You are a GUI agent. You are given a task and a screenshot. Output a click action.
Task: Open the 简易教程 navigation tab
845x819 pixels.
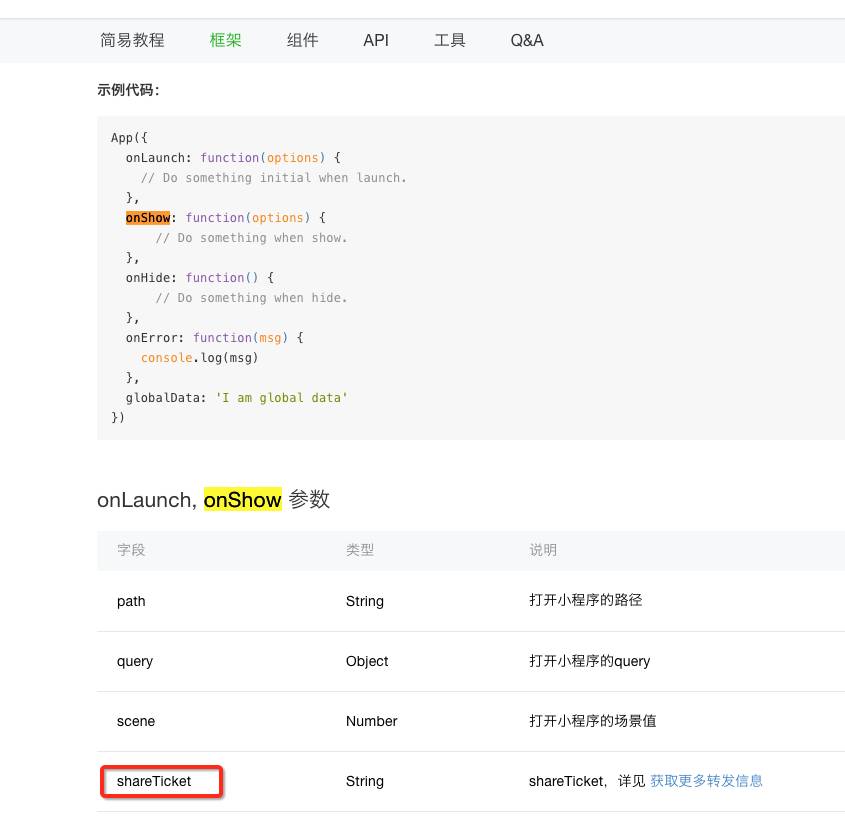(x=132, y=41)
